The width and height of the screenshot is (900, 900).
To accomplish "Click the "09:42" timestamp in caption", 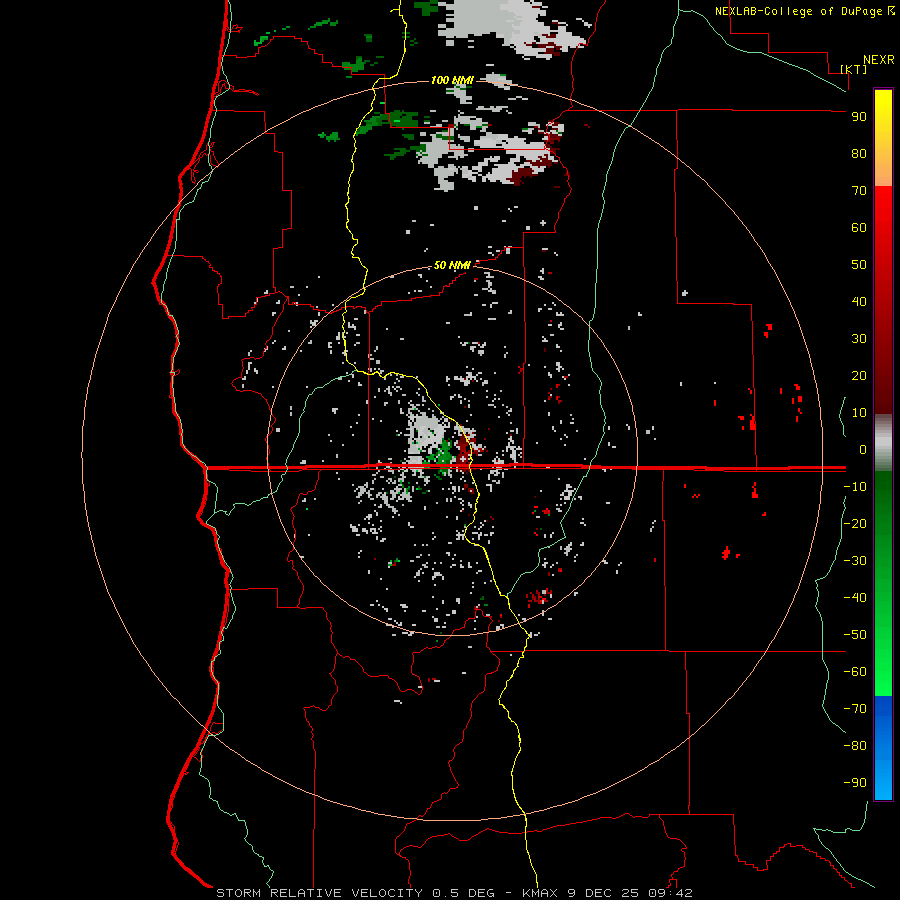I will point(670,893).
